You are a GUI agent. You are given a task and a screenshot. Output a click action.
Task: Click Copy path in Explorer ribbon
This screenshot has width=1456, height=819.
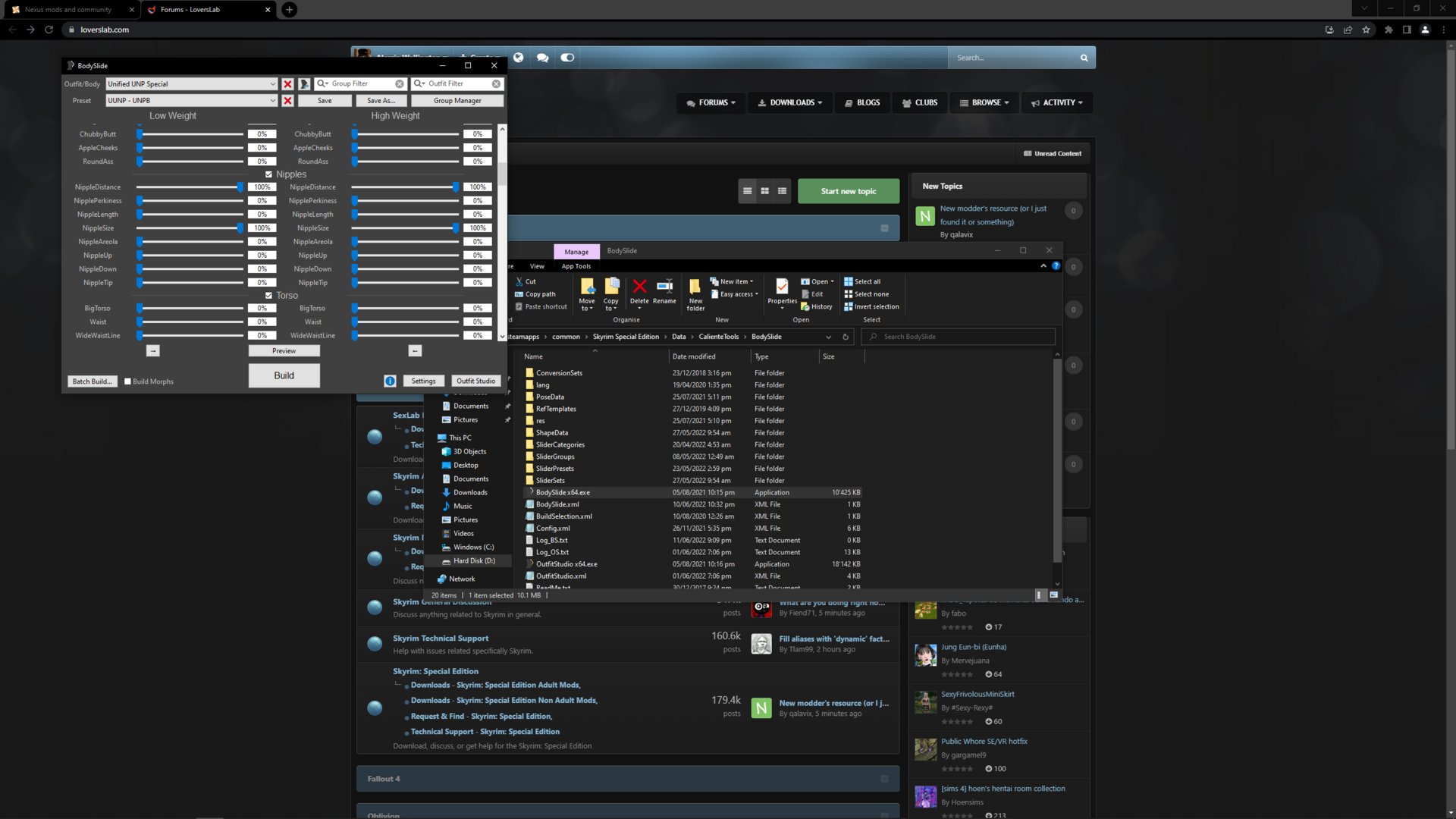pos(535,294)
